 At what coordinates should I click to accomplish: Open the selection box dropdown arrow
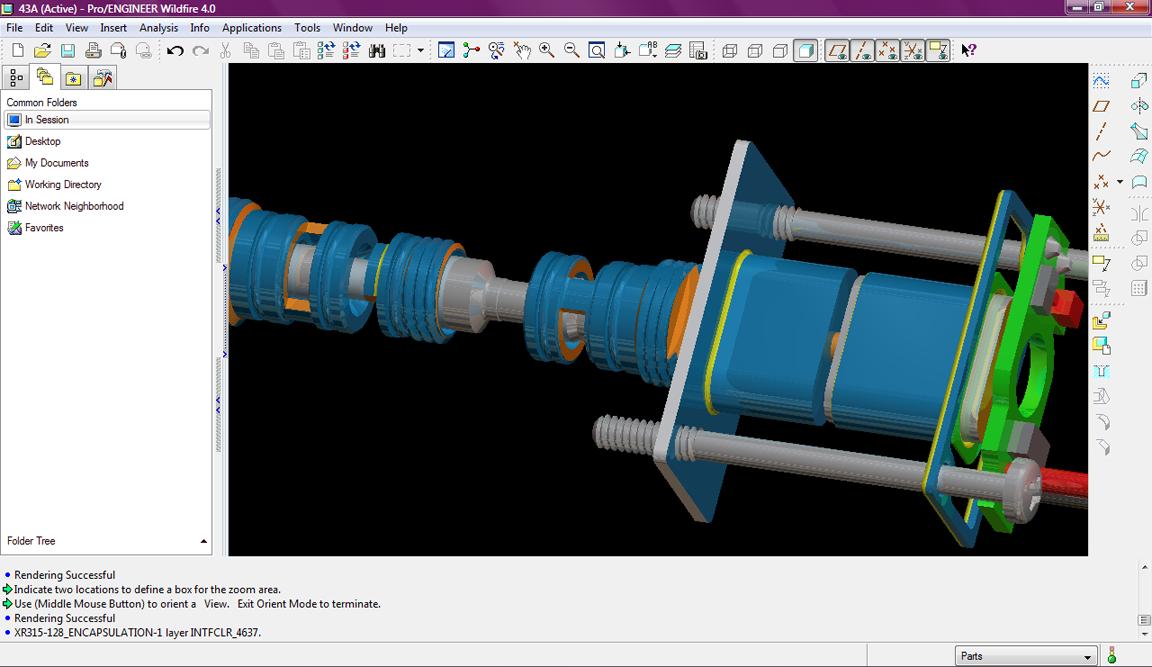click(420, 51)
